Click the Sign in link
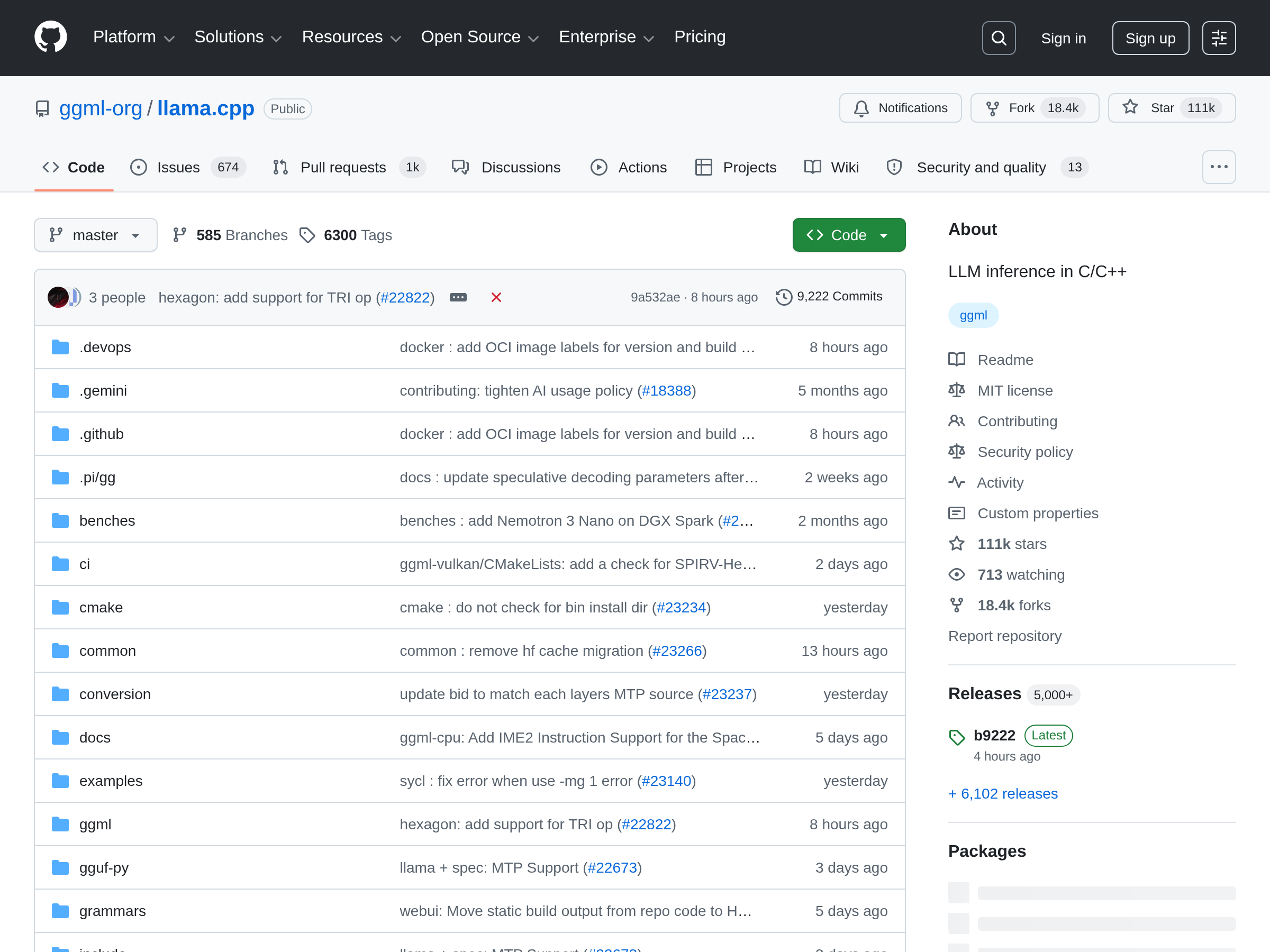 1063,39
